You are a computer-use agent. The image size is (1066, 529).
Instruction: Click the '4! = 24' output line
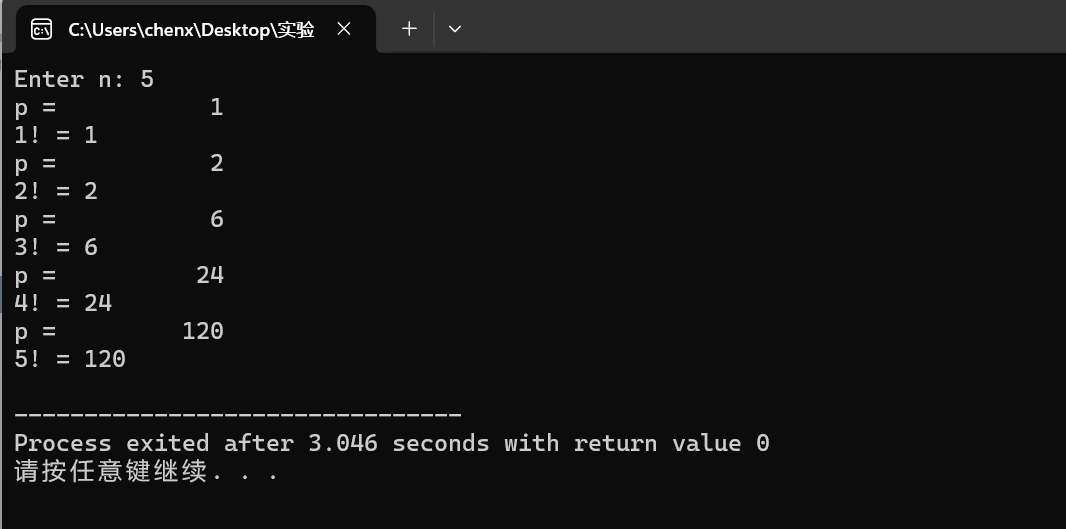click(x=63, y=303)
